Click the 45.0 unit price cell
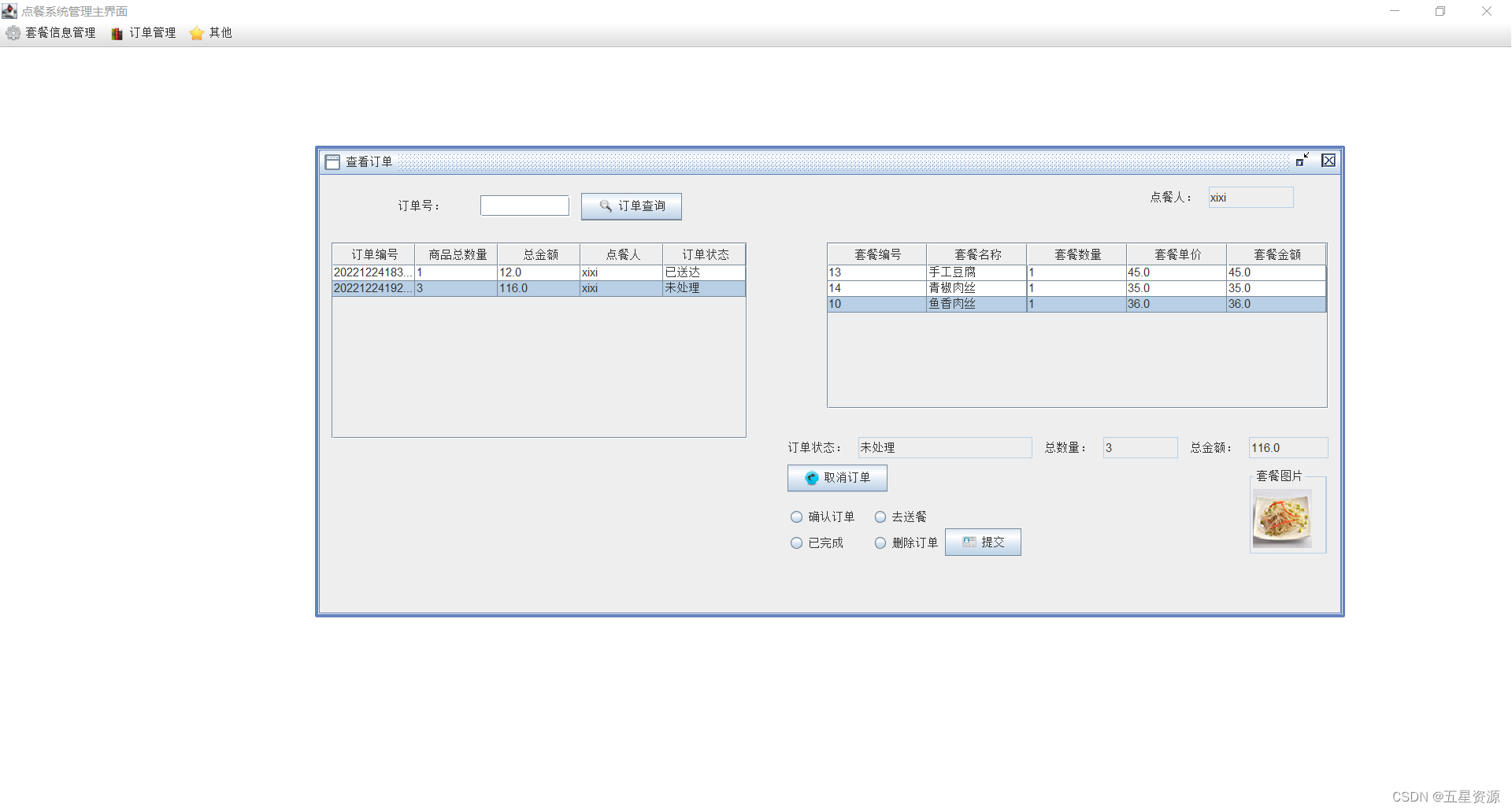 (1177, 272)
